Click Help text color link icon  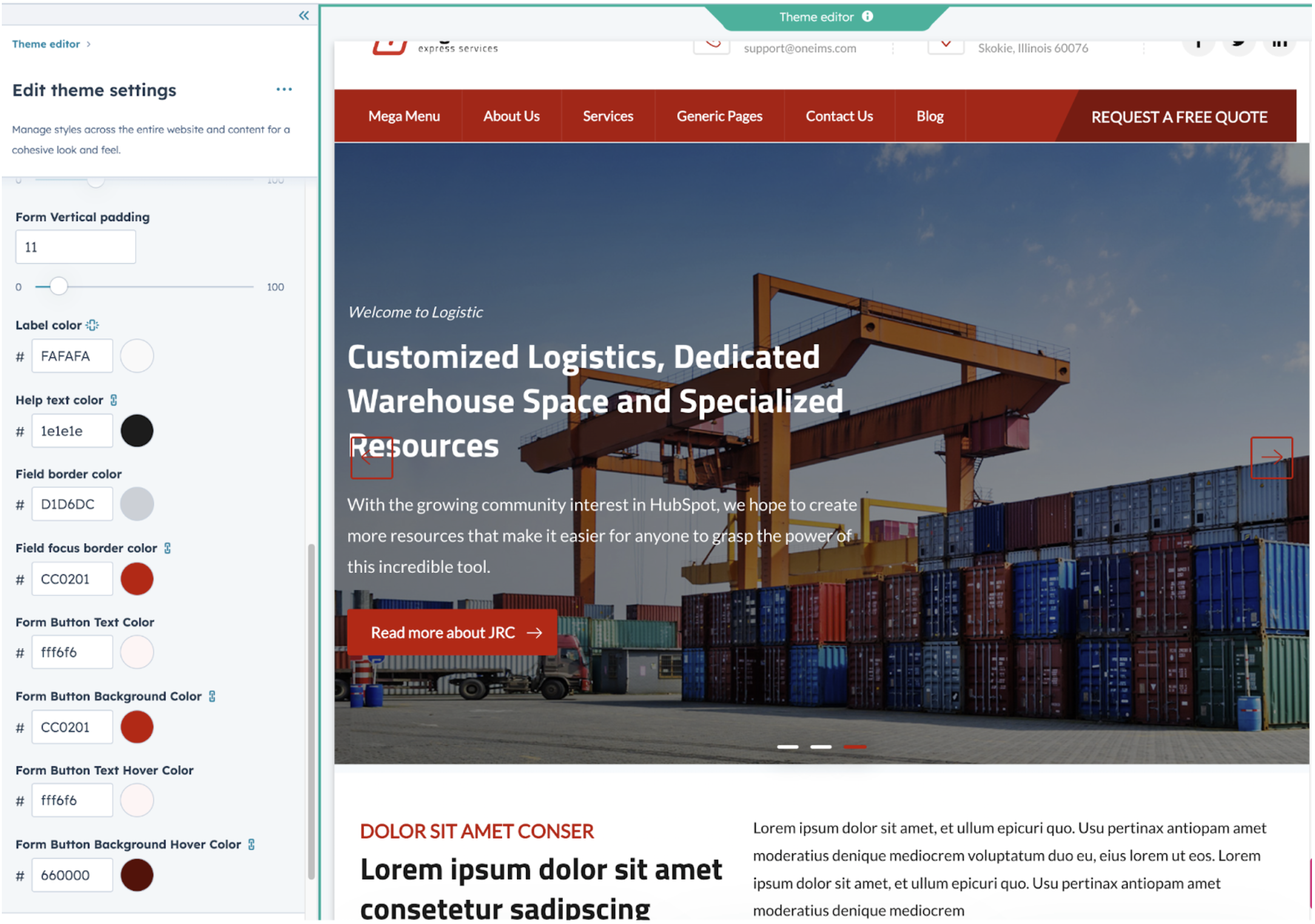click(114, 400)
